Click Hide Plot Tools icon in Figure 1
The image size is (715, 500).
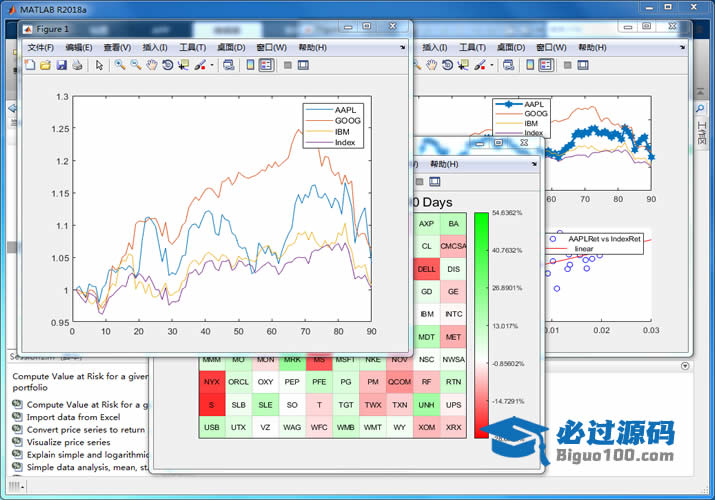[288, 65]
